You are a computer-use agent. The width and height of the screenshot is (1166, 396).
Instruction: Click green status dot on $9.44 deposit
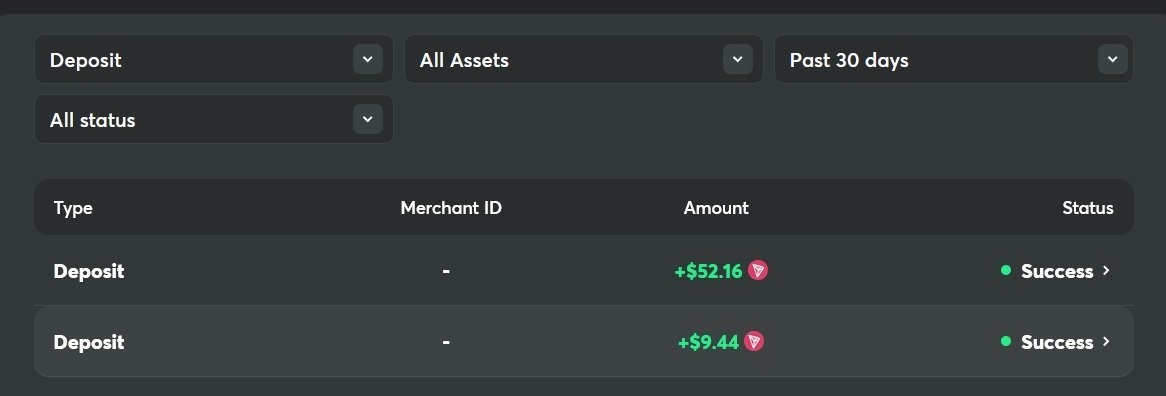1006,341
